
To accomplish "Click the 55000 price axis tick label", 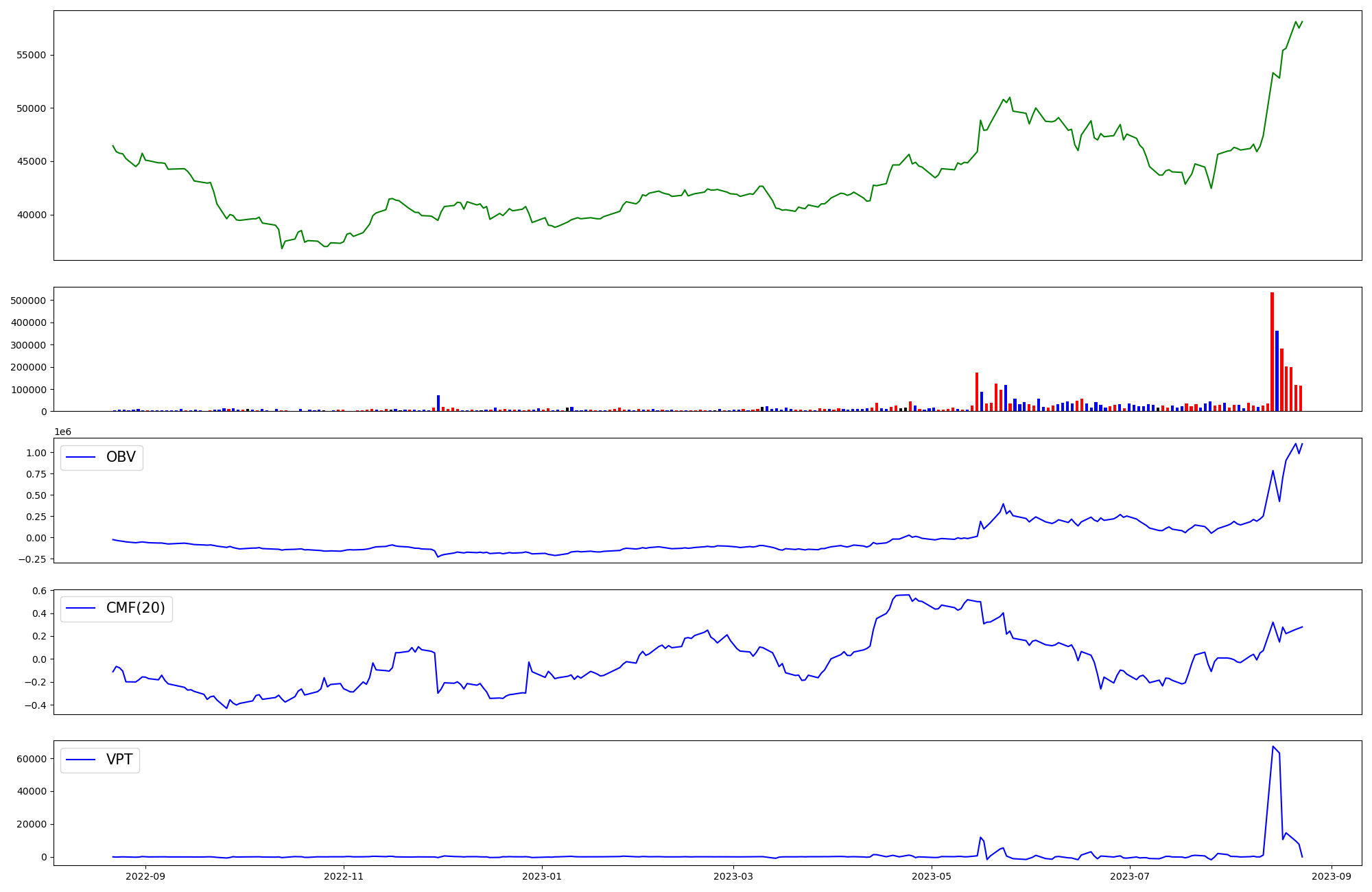I will coord(31,55).
